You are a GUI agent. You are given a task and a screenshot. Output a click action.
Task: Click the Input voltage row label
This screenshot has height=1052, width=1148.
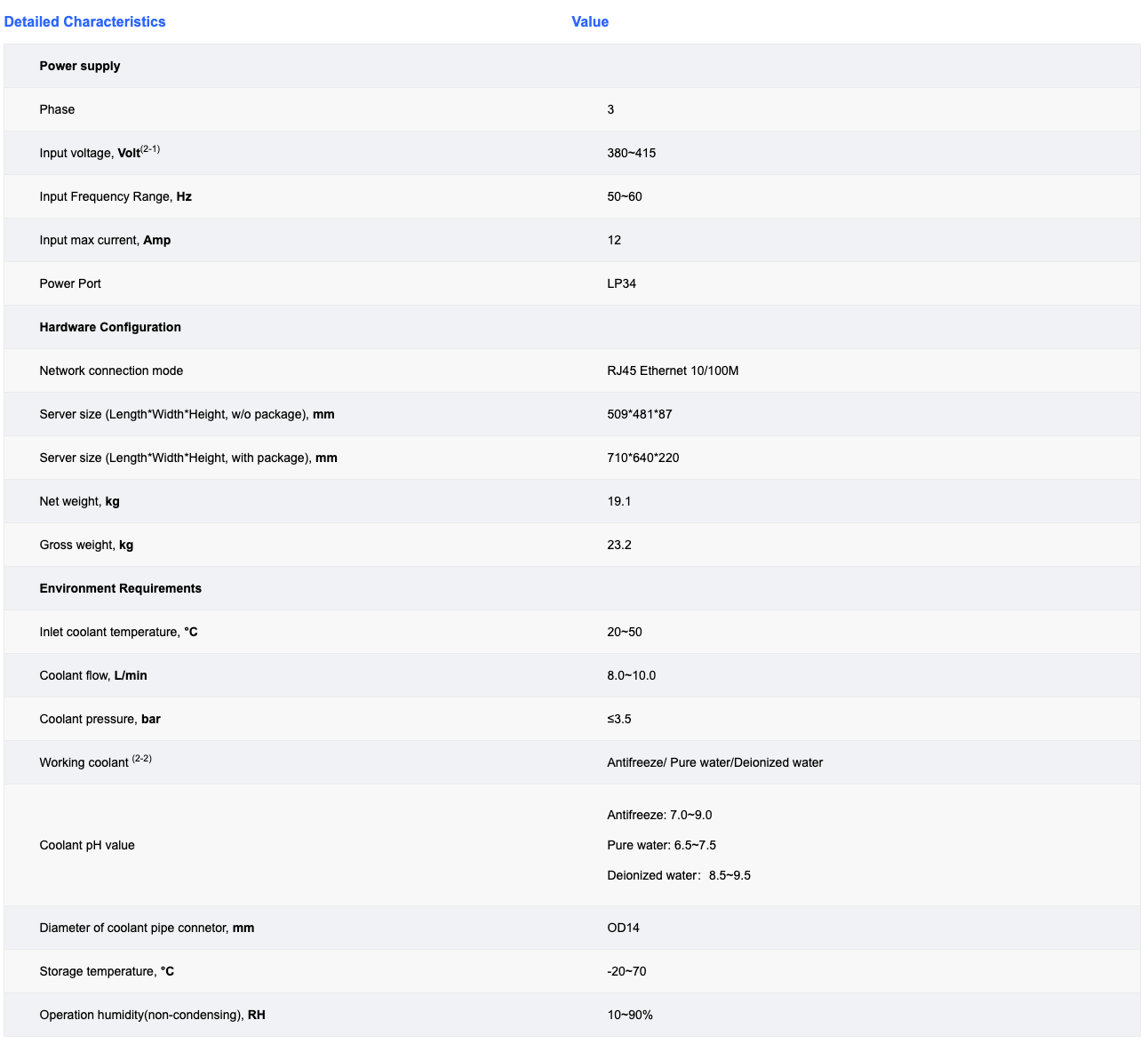100,153
